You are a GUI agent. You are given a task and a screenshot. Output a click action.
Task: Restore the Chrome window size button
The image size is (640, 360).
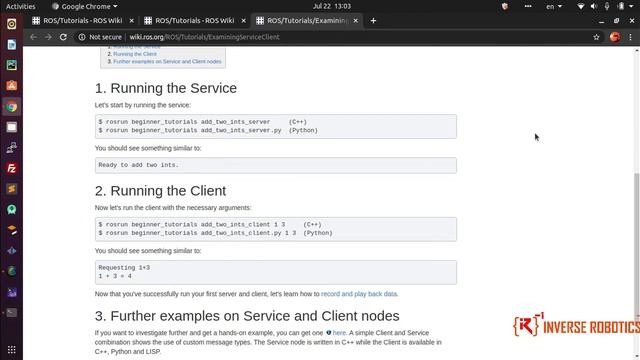[x=616, y=21]
